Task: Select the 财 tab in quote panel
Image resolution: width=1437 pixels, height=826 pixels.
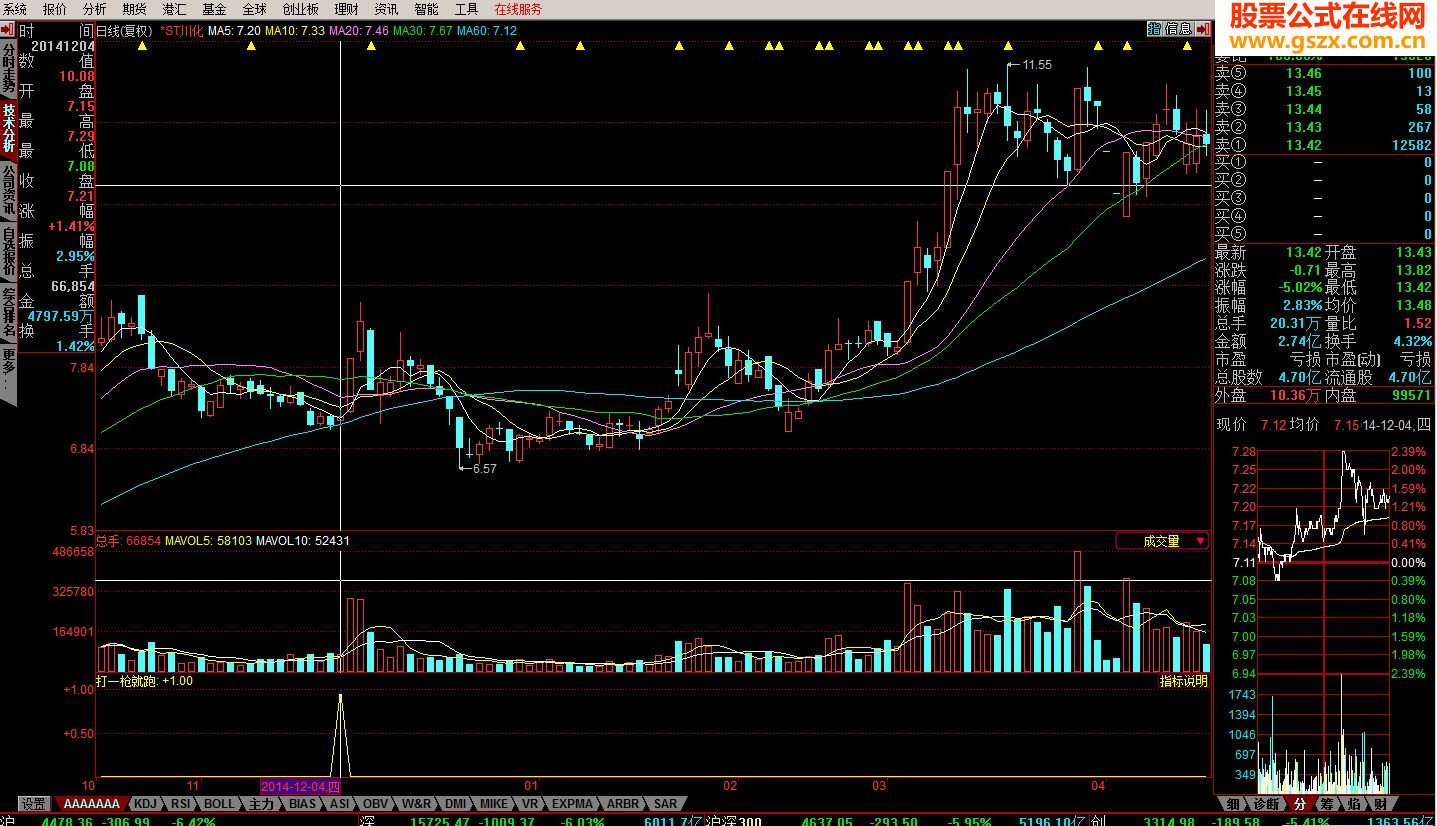Action: coord(1380,803)
